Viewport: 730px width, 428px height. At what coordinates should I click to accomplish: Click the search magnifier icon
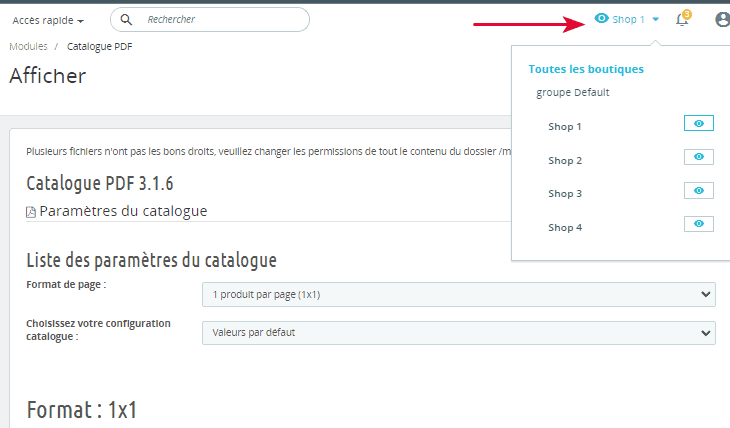point(127,20)
